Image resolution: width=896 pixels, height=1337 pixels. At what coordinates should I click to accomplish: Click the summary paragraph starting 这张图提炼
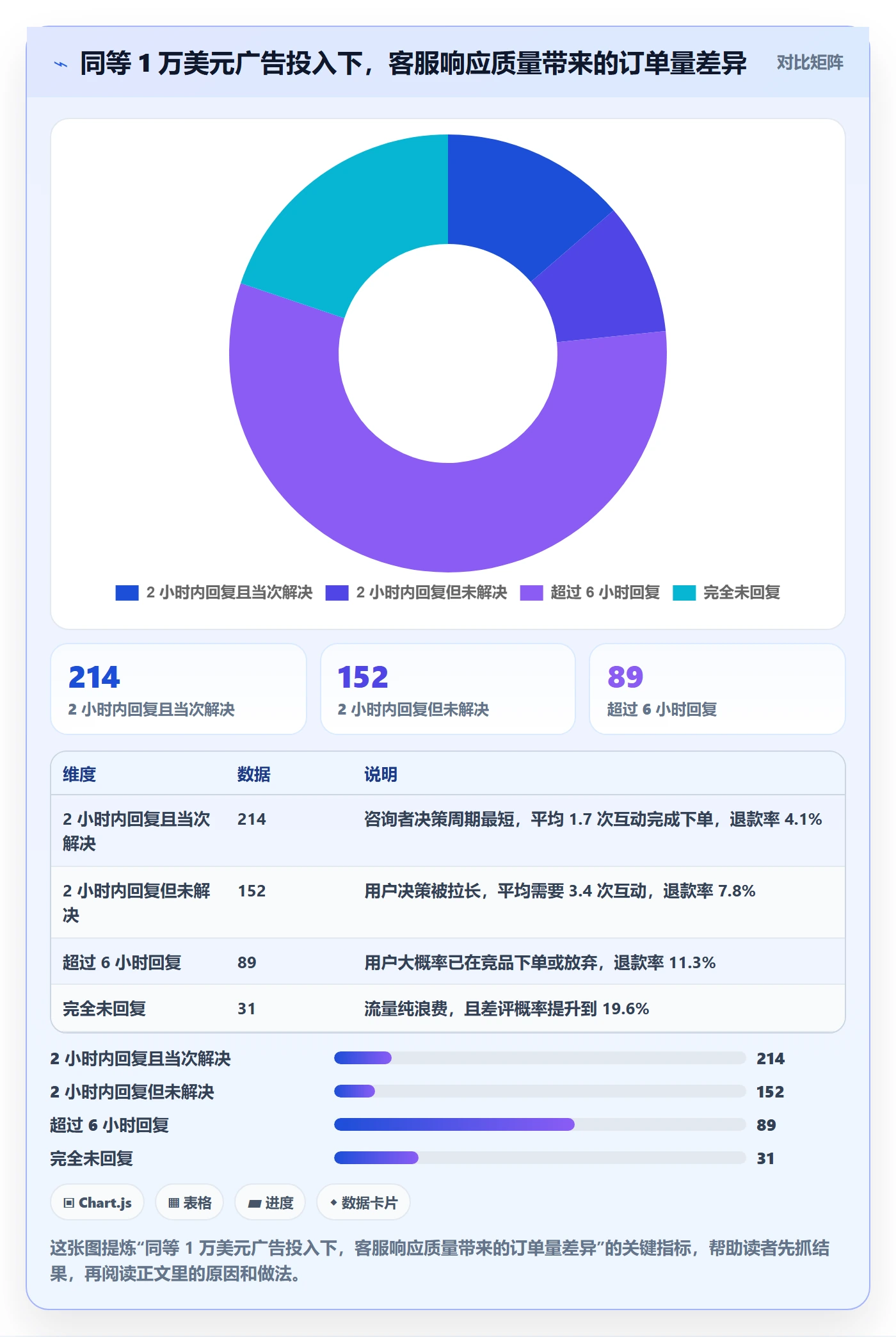(x=440, y=1261)
